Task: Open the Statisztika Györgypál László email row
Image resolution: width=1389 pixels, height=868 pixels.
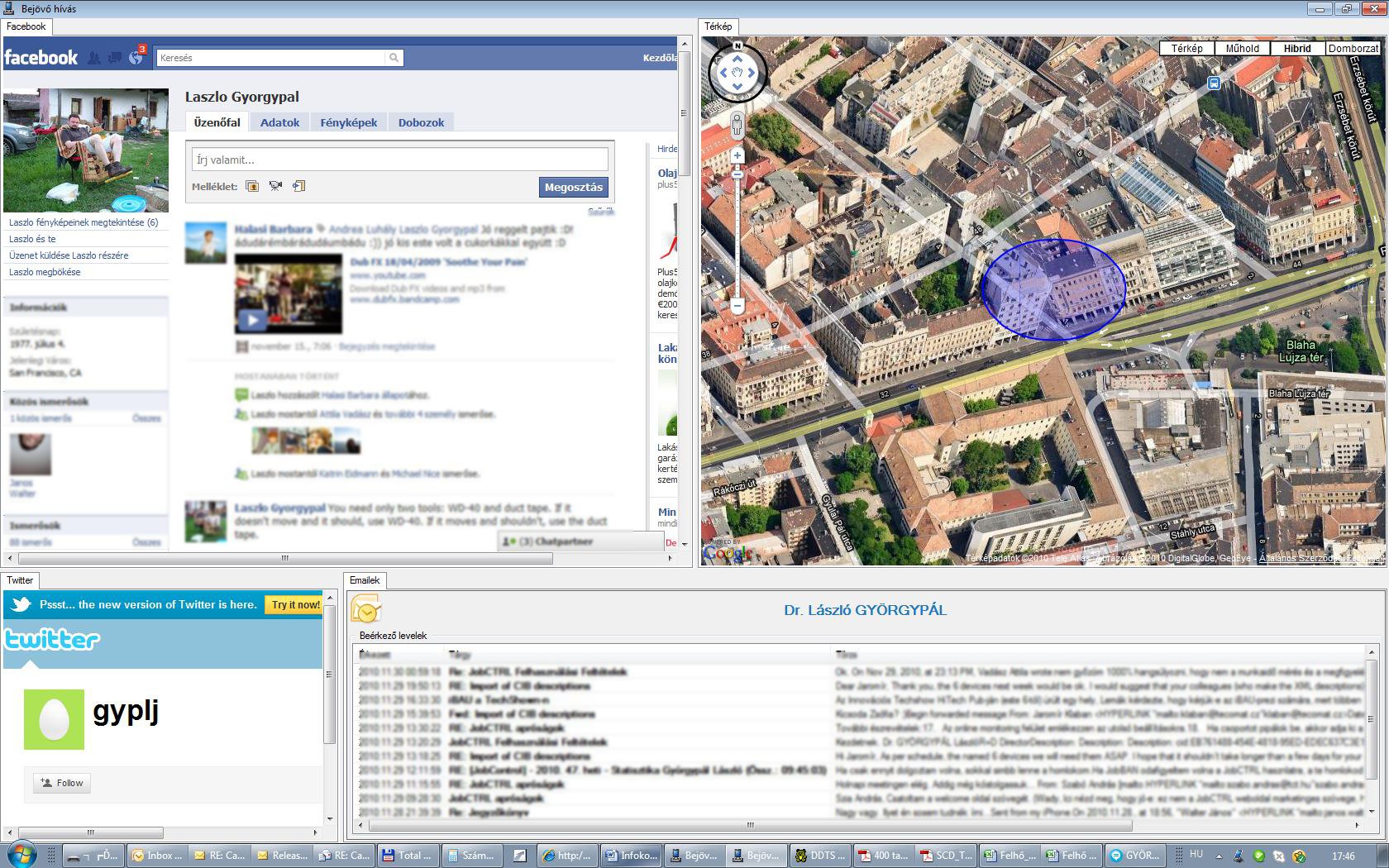Action: (x=860, y=770)
